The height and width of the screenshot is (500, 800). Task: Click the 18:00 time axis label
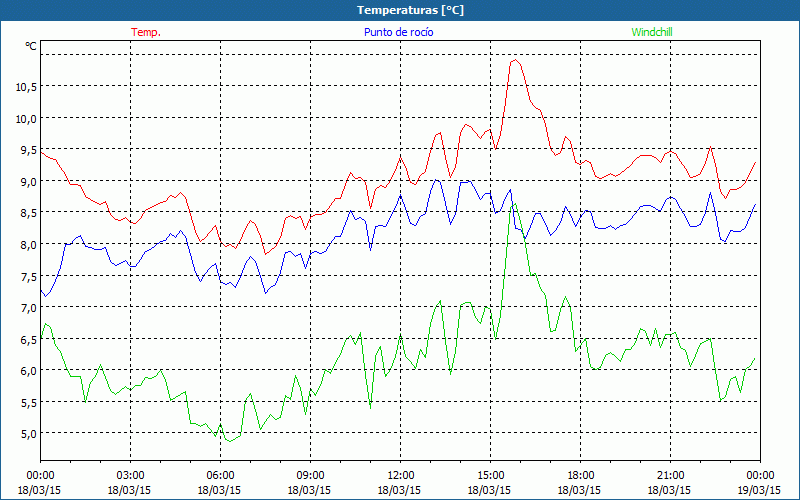point(580,476)
